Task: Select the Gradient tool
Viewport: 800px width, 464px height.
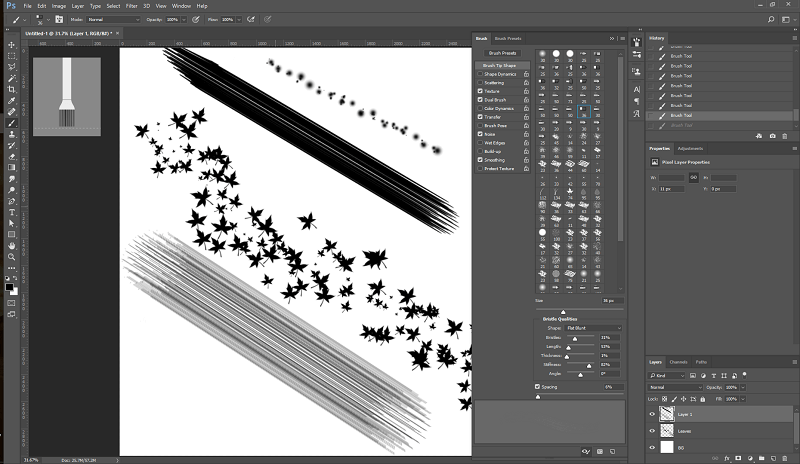Action: pyautogui.click(x=11, y=167)
